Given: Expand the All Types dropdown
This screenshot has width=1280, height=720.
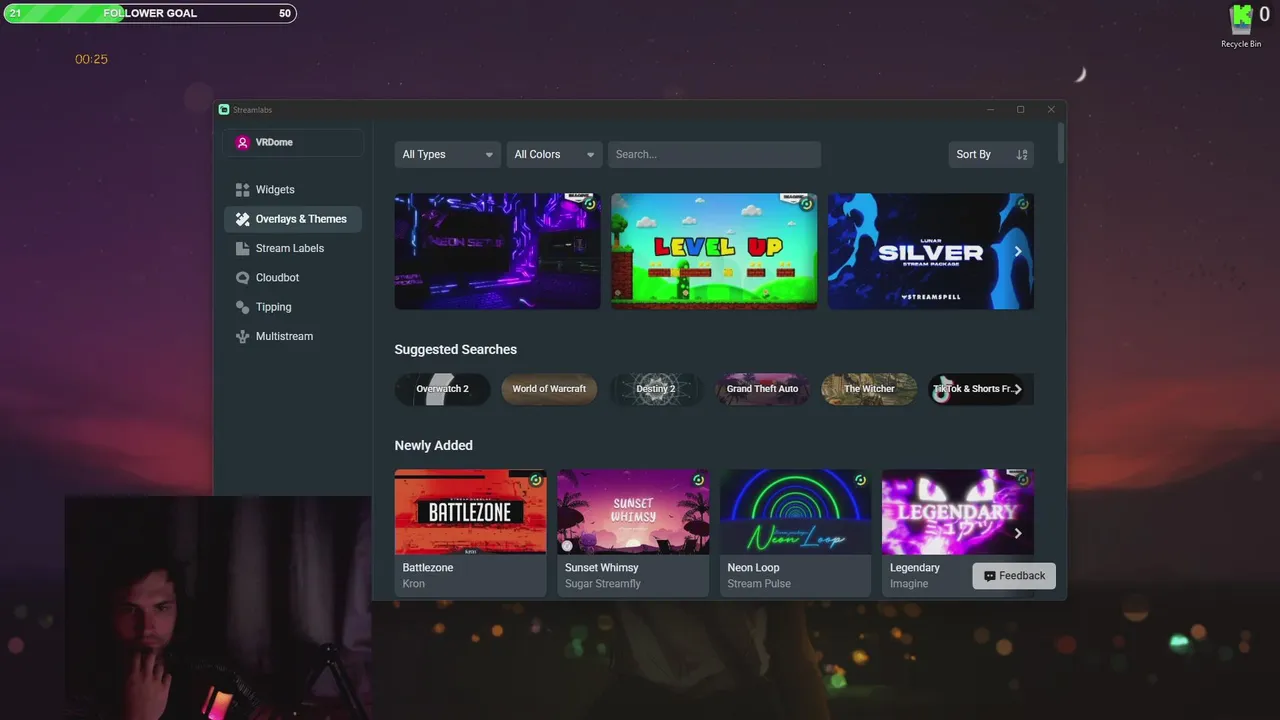Looking at the screenshot, I should tap(447, 154).
